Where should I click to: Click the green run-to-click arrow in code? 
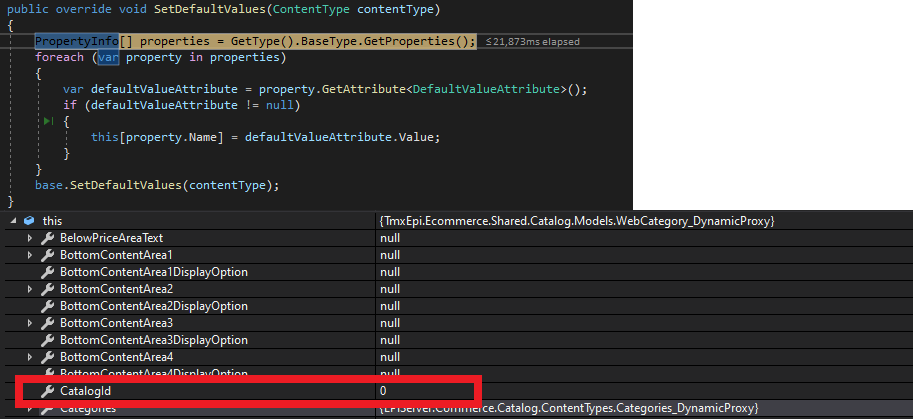coord(46,121)
